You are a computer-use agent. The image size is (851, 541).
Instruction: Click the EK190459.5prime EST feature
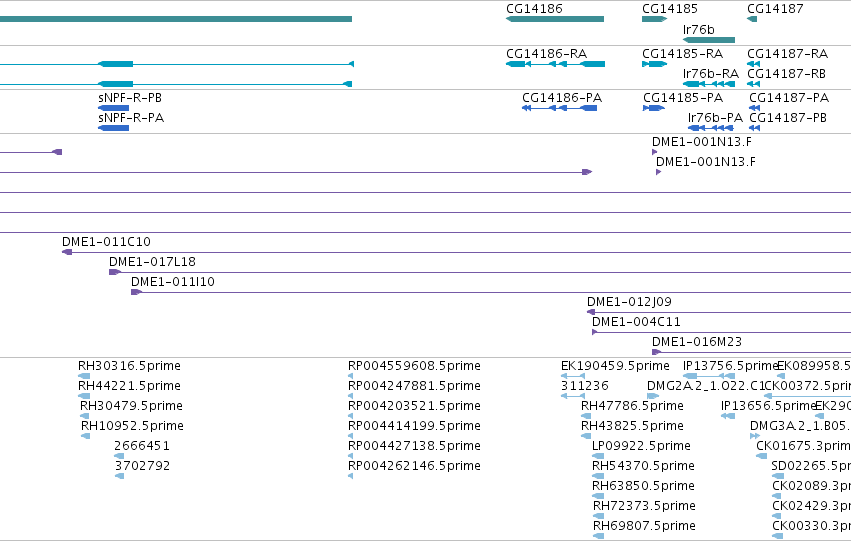tap(573, 376)
